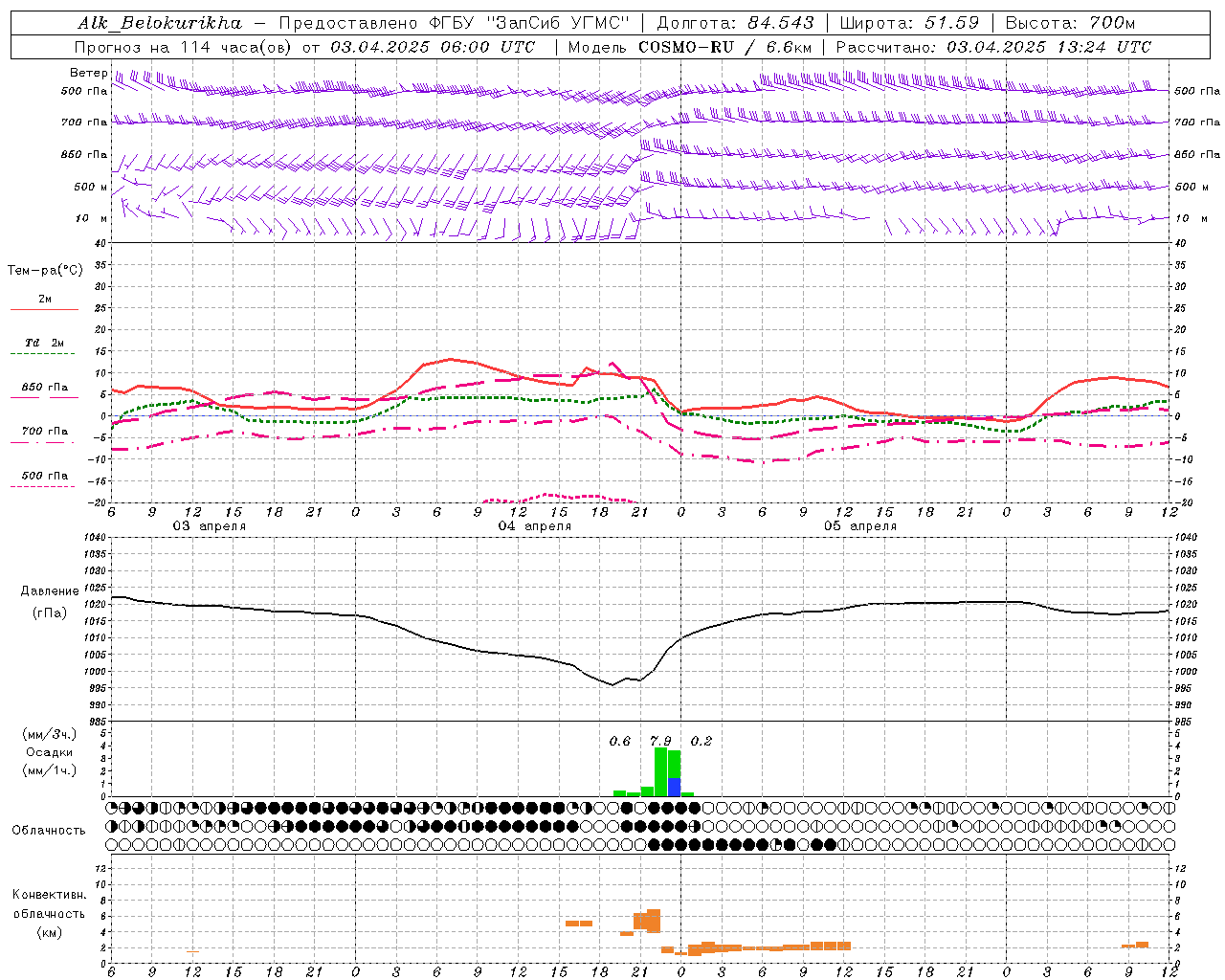Click the computed time Рассчитано: 03.04.2025 13:24 UTC
This screenshot has height=980, width=1225.
pos(993,47)
